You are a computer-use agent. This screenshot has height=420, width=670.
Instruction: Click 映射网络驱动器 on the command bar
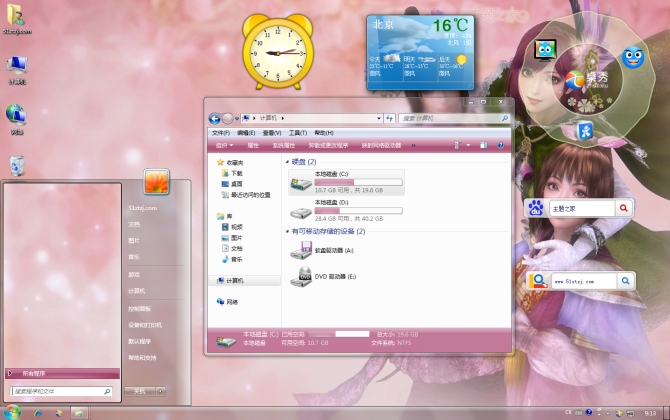[381, 146]
